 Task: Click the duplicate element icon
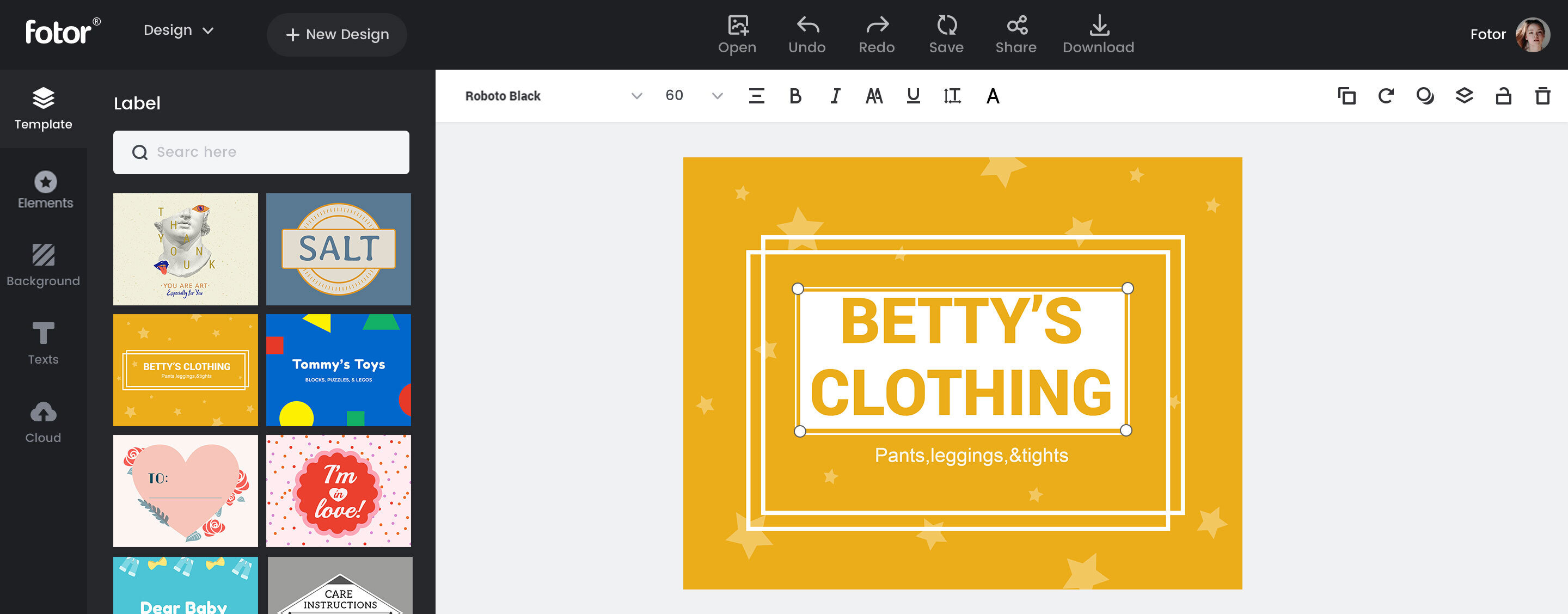pyautogui.click(x=1346, y=96)
